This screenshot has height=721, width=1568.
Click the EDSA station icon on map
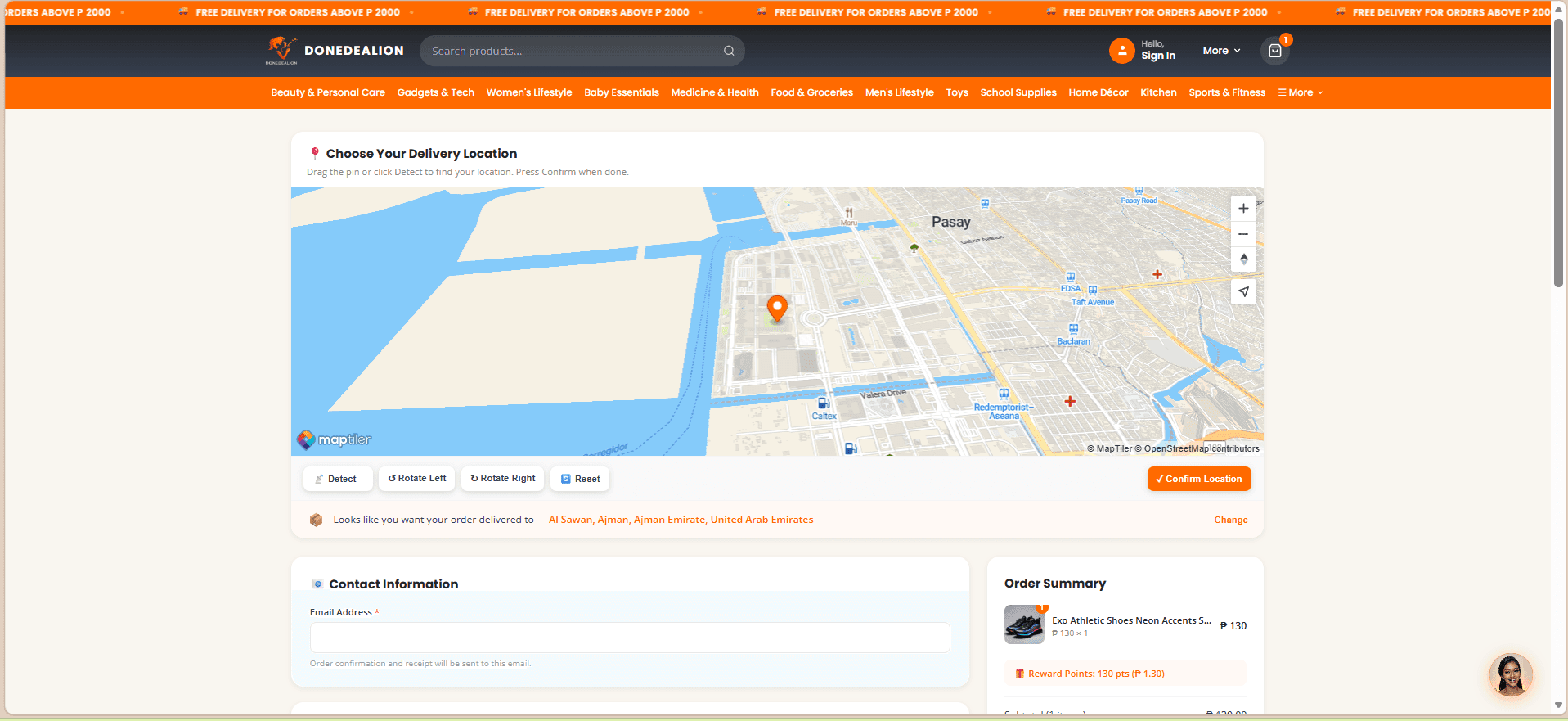coord(1070,277)
